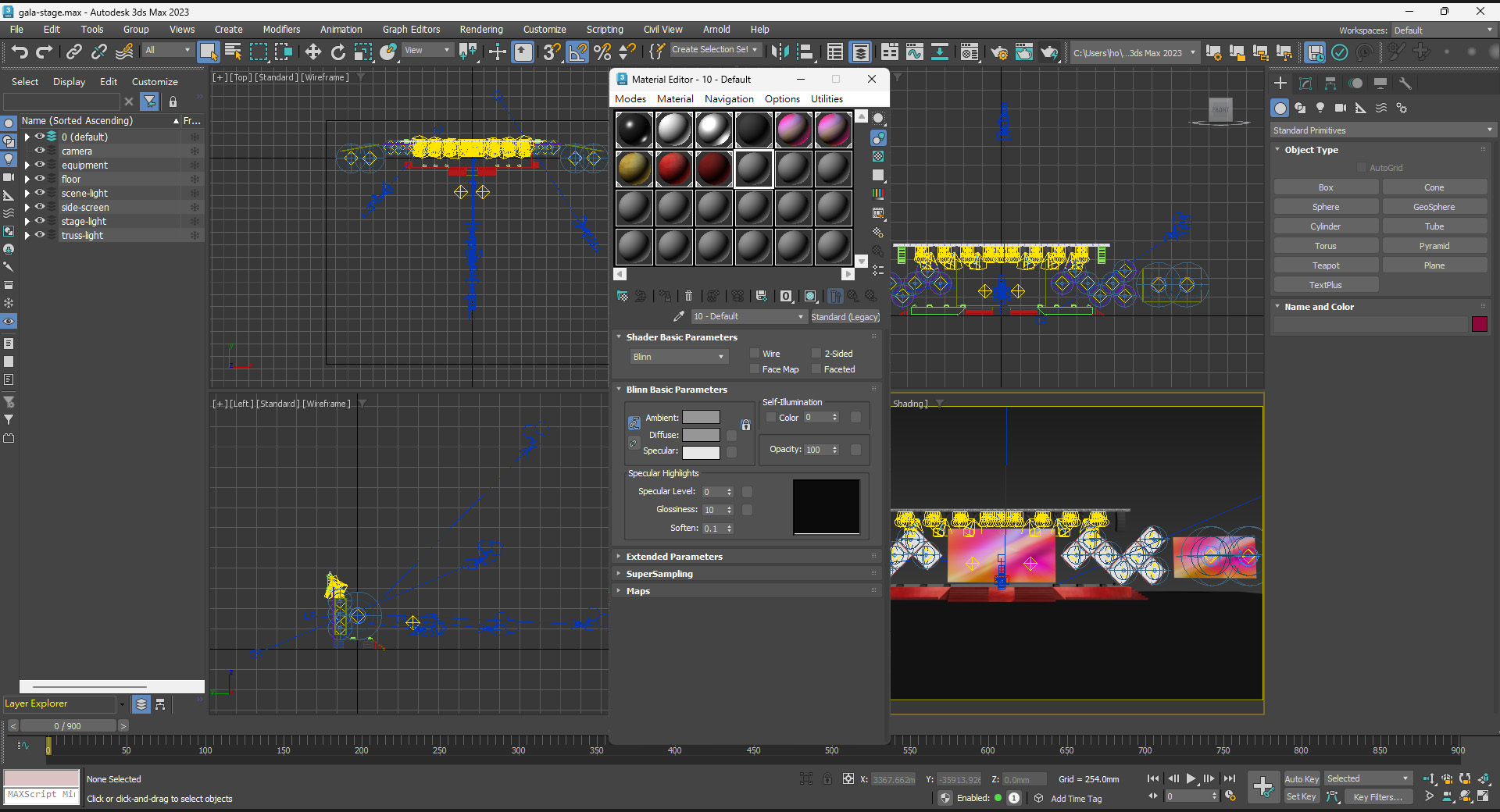Click the Lights category icon in Create panel
1500x812 pixels.
(1320, 109)
